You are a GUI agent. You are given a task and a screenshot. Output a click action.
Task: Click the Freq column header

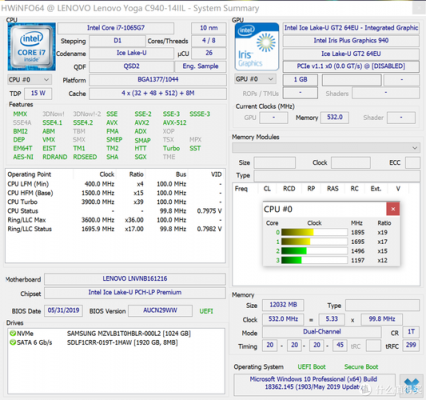coord(241,189)
